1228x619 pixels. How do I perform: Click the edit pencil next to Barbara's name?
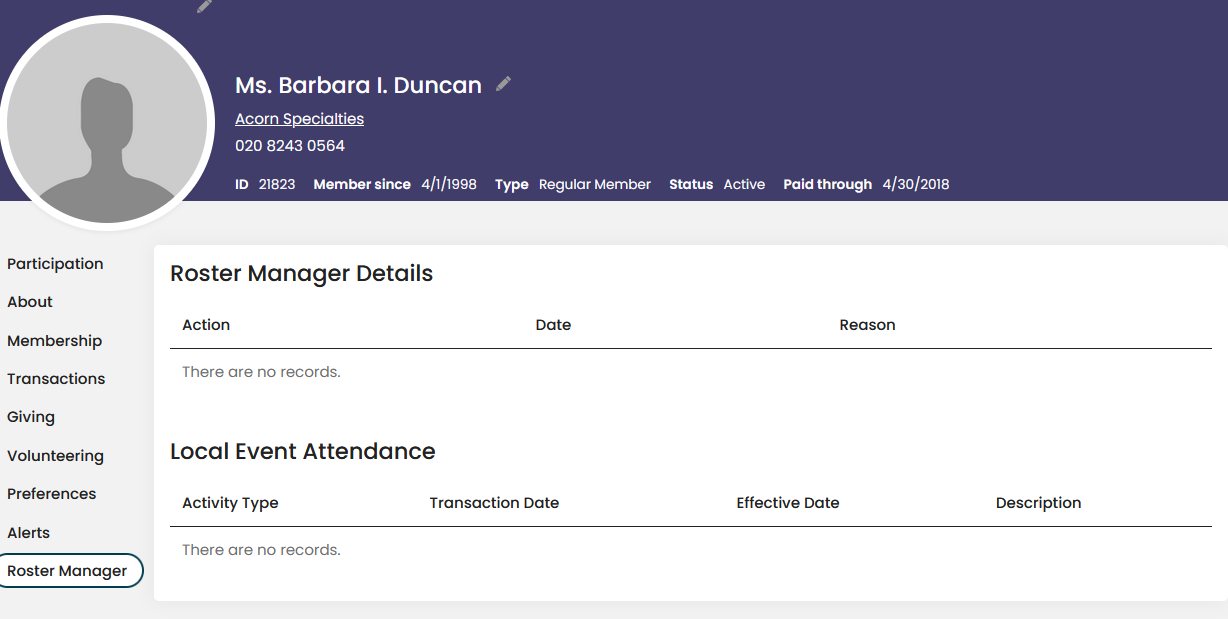point(503,84)
